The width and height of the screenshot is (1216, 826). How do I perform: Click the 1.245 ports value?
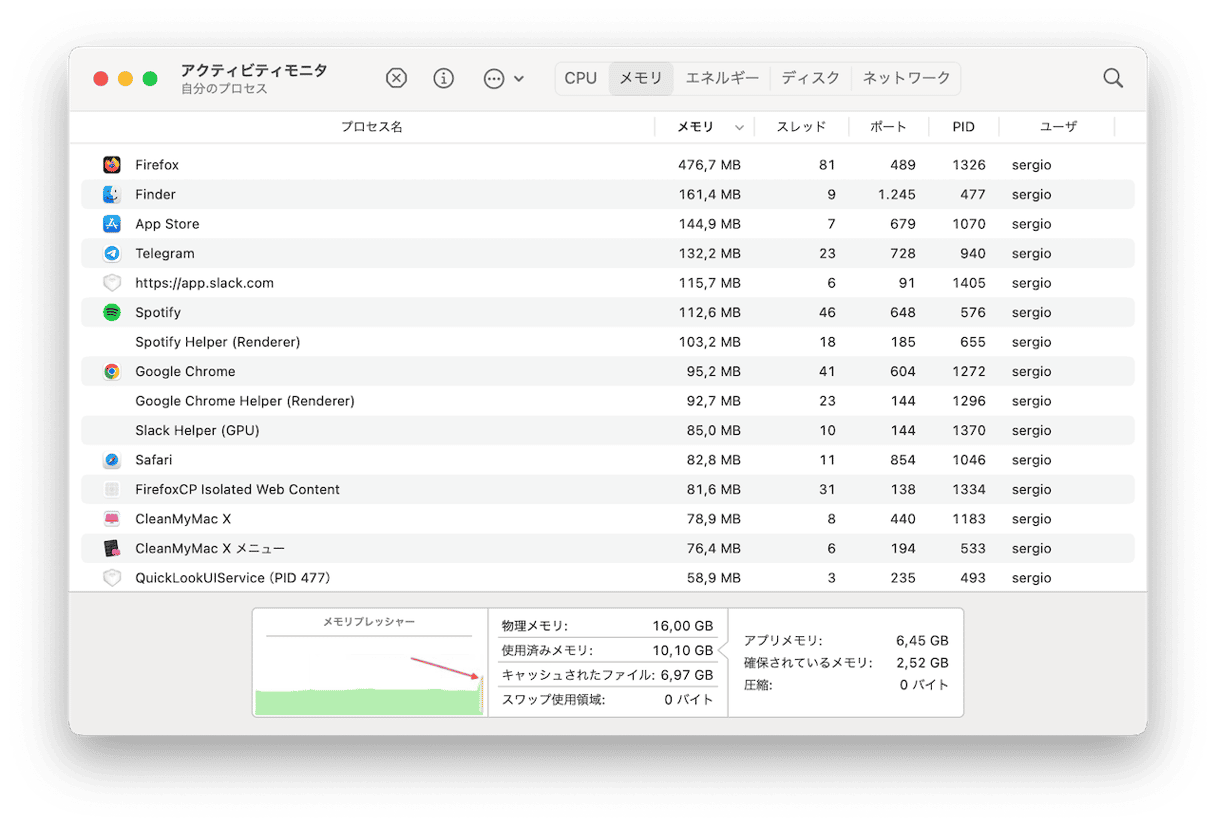(897, 194)
